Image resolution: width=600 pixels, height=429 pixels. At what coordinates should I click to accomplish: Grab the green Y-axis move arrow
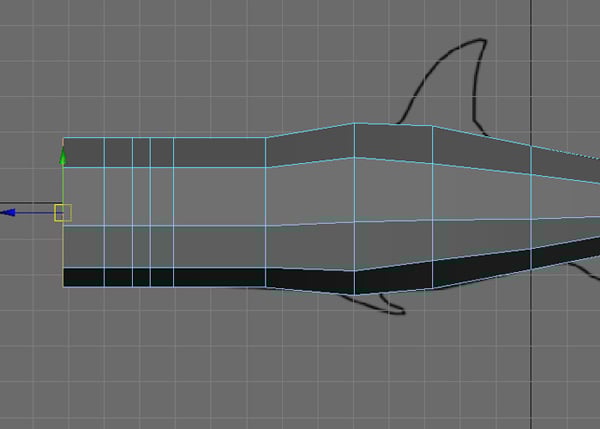63,156
